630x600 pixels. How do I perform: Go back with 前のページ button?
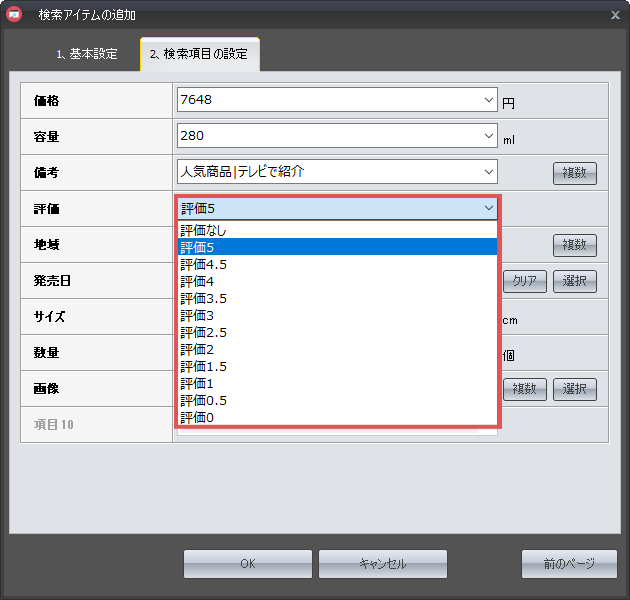point(567,564)
